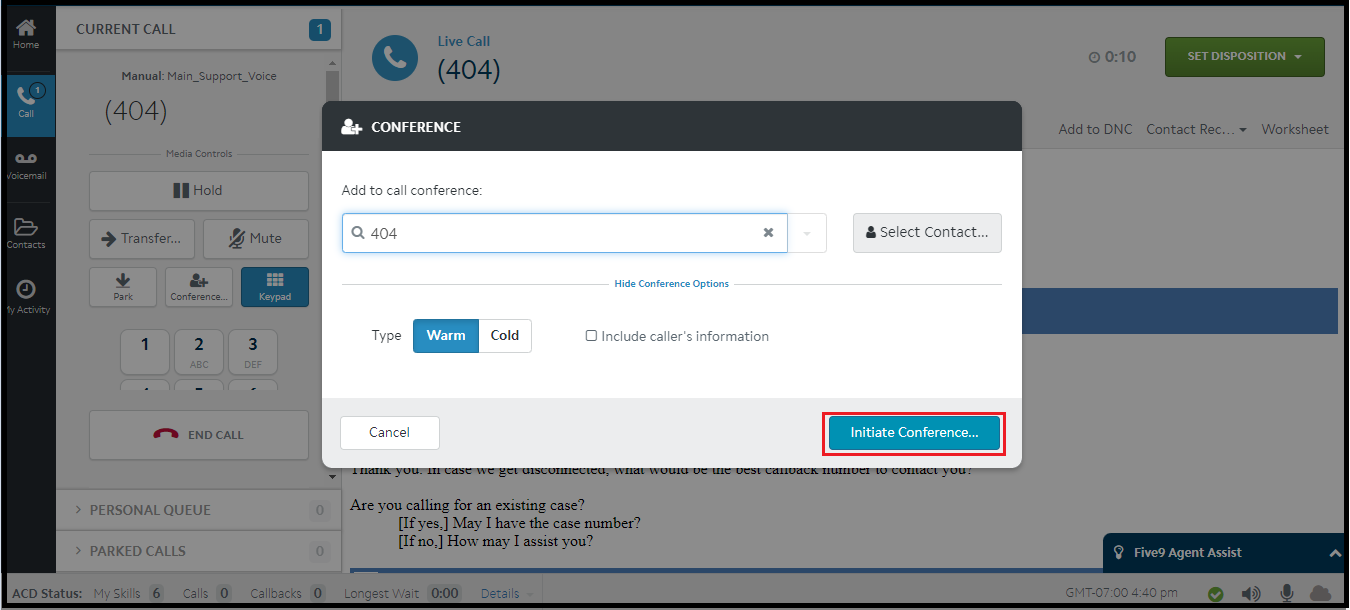
Task: Collapse the Five9 Agent Assist panel
Action: [1334, 553]
